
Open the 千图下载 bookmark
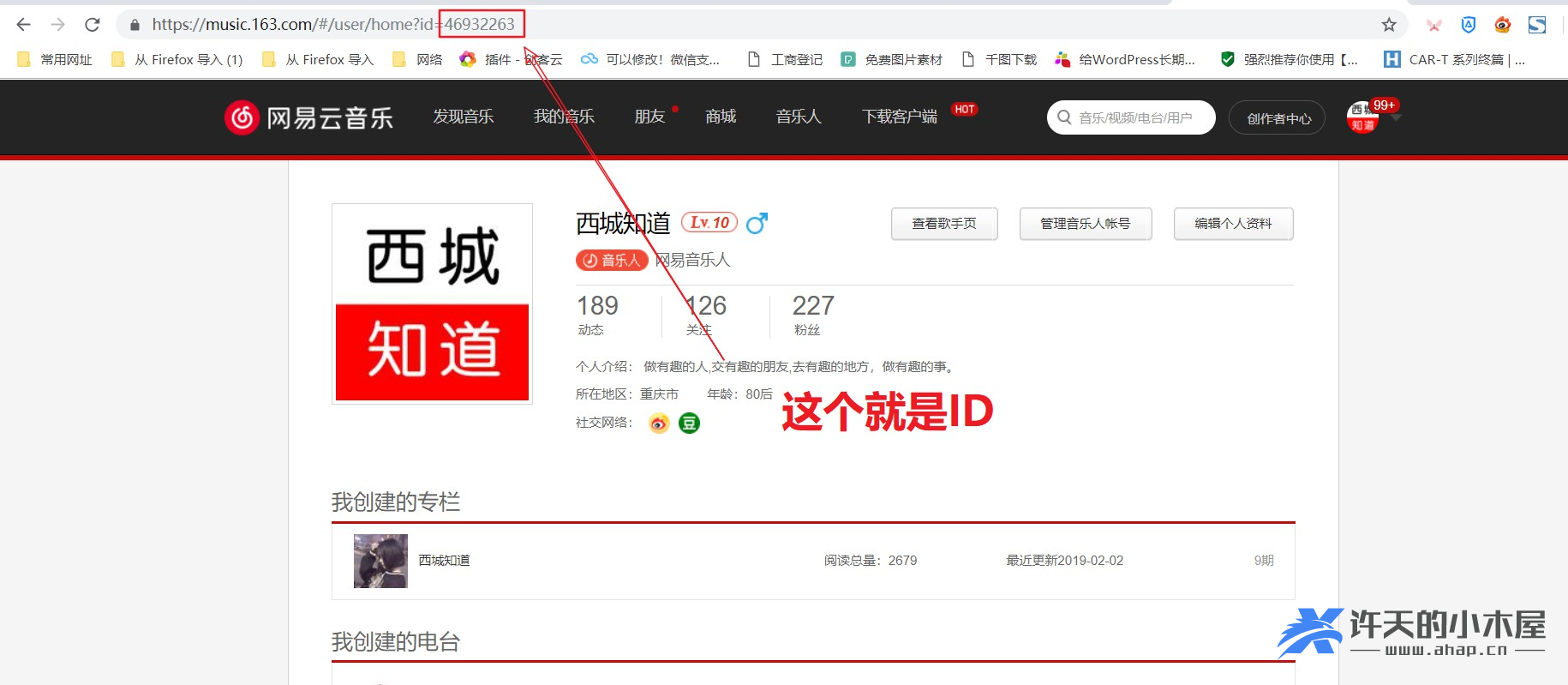[x=999, y=59]
